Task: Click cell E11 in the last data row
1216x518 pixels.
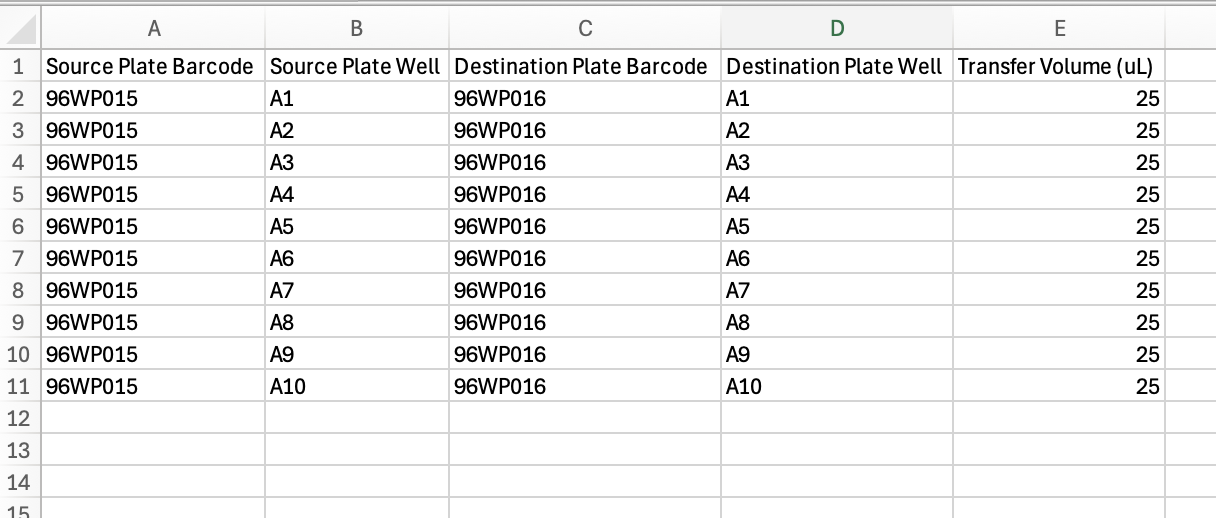Action: pyautogui.click(x=1059, y=386)
